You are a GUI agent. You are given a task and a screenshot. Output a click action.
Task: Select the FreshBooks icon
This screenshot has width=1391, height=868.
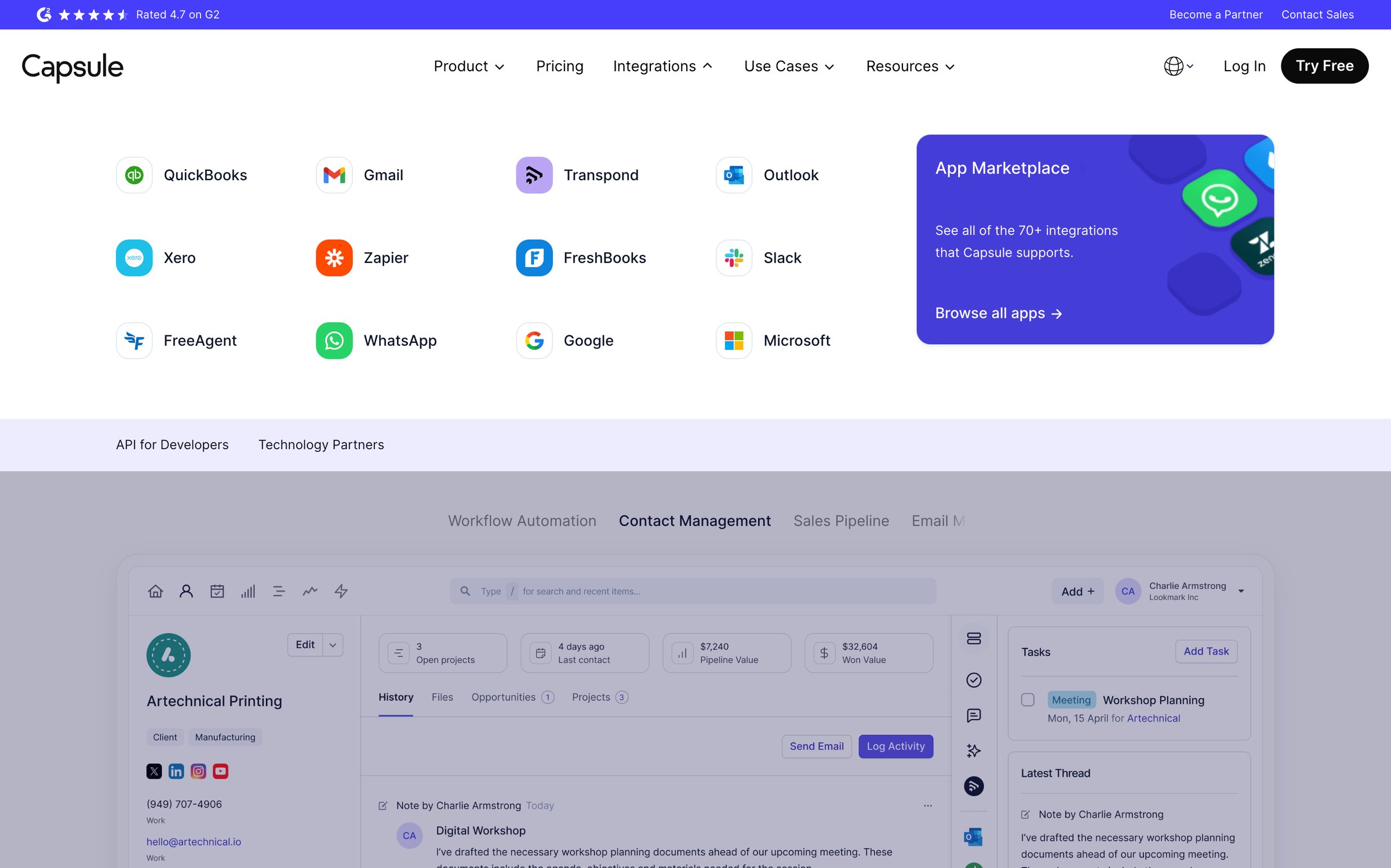click(534, 258)
